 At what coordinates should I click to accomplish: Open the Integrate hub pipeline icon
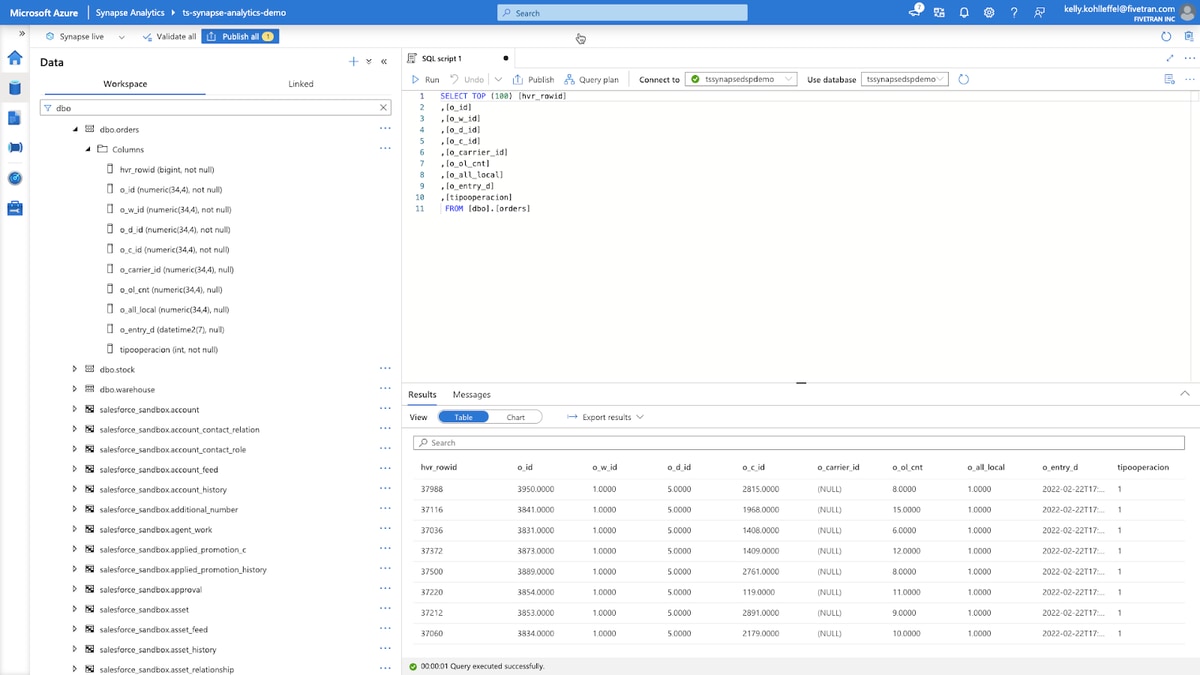15,148
